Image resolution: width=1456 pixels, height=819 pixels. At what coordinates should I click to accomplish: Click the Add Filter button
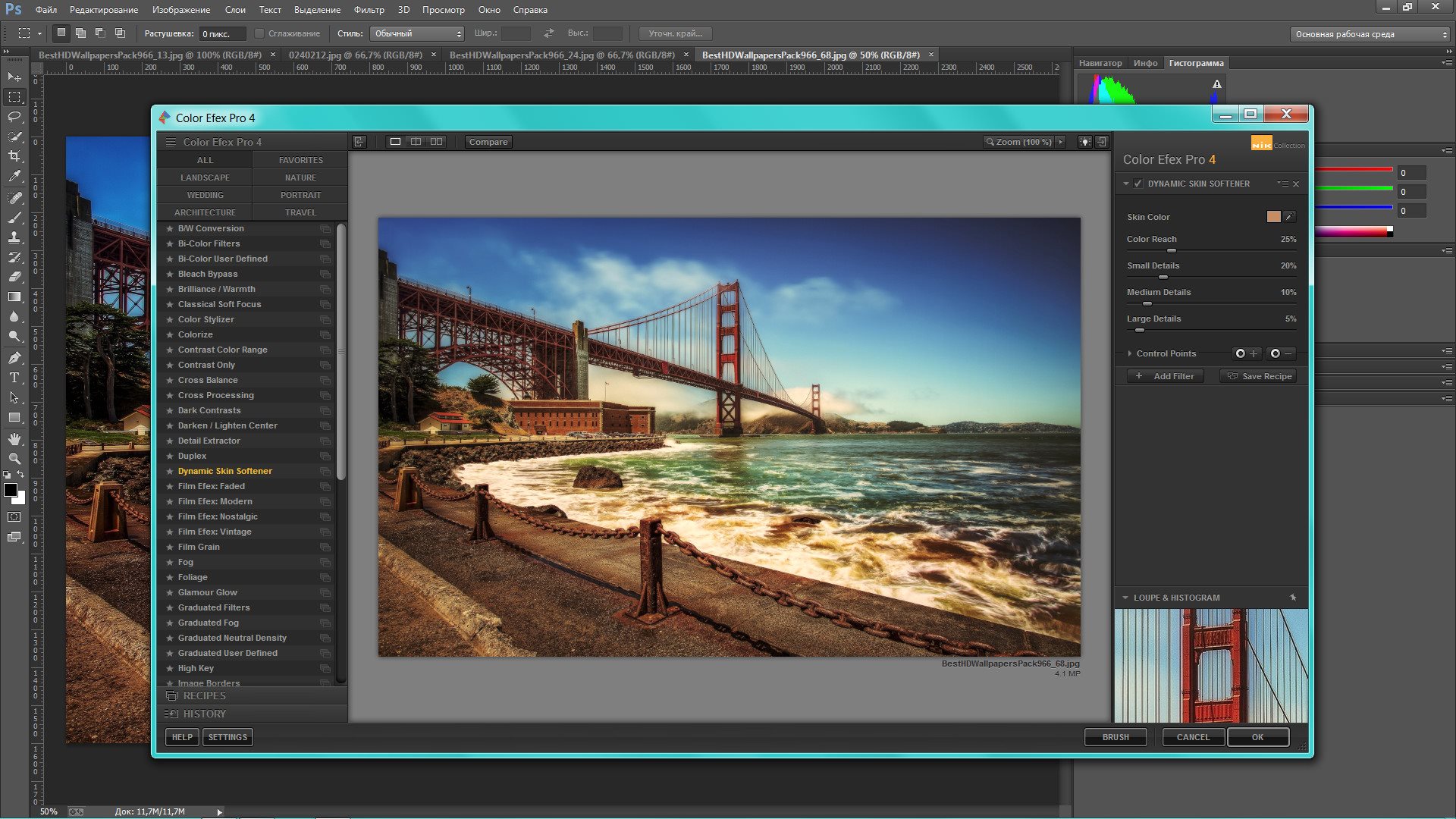coord(1165,376)
